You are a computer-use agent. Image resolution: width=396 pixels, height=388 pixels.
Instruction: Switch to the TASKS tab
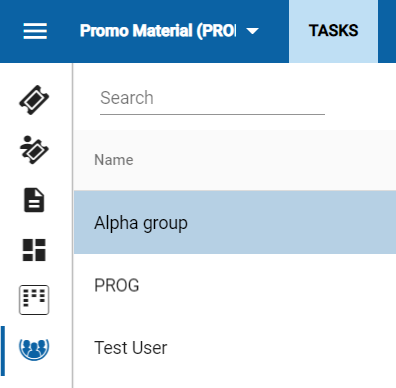coord(333,31)
